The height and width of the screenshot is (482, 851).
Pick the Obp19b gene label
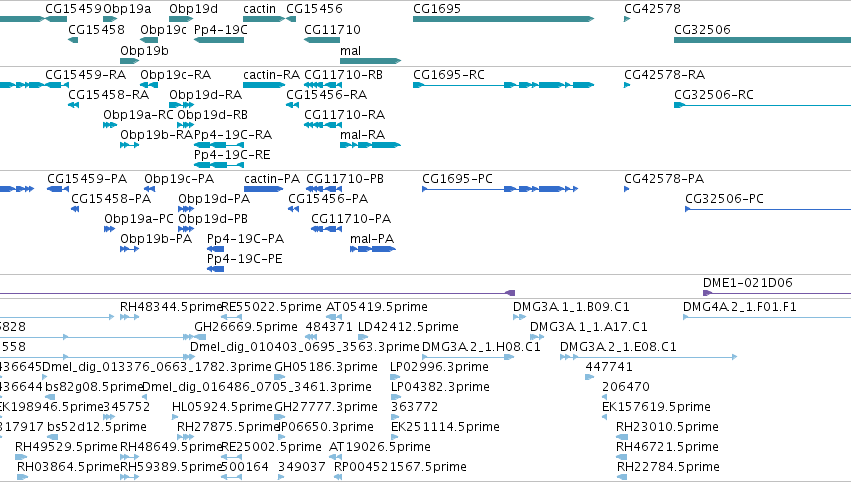click(x=144, y=50)
